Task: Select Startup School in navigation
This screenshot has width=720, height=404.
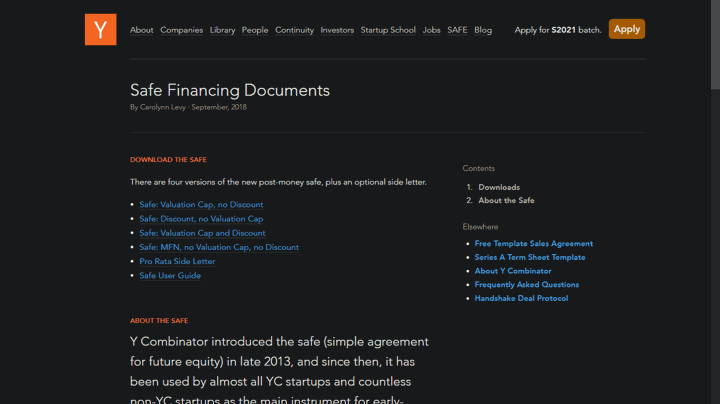Action: [388, 30]
